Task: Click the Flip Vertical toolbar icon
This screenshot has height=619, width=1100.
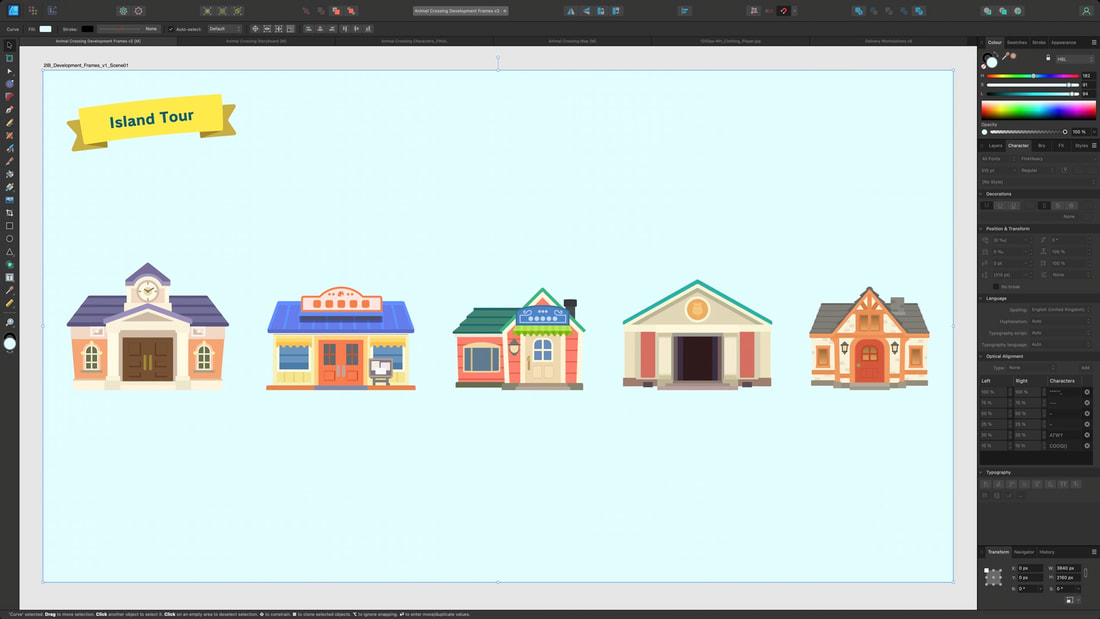Action: coord(586,11)
